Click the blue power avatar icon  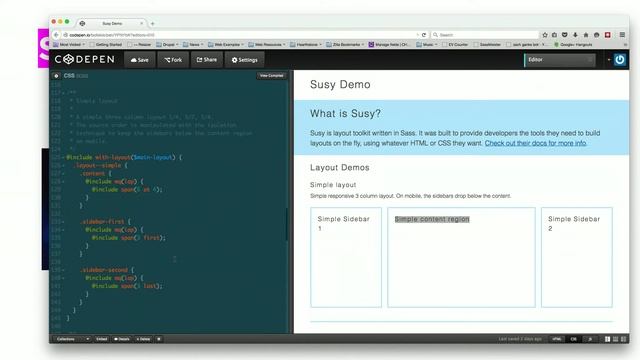tap(620, 60)
